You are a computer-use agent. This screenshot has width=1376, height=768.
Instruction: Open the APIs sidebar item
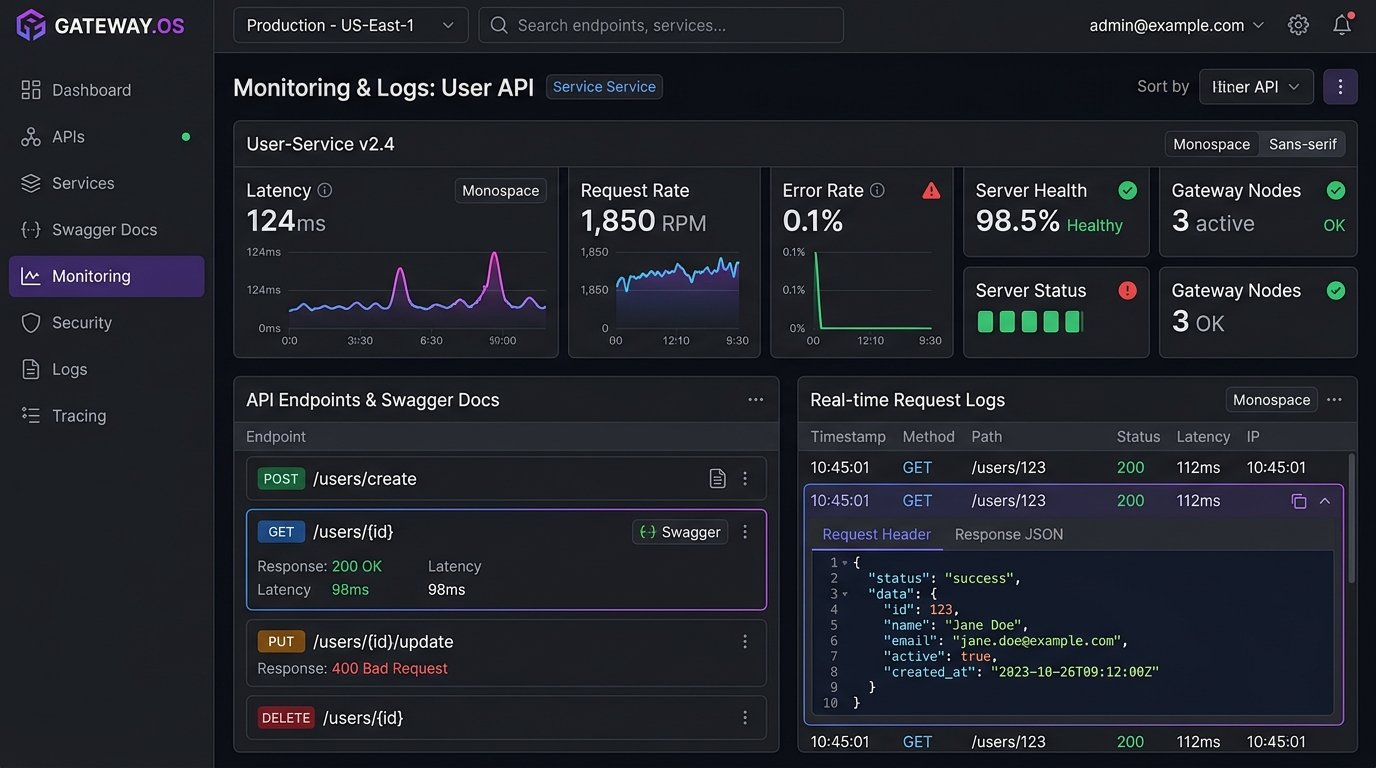[107, 137]
